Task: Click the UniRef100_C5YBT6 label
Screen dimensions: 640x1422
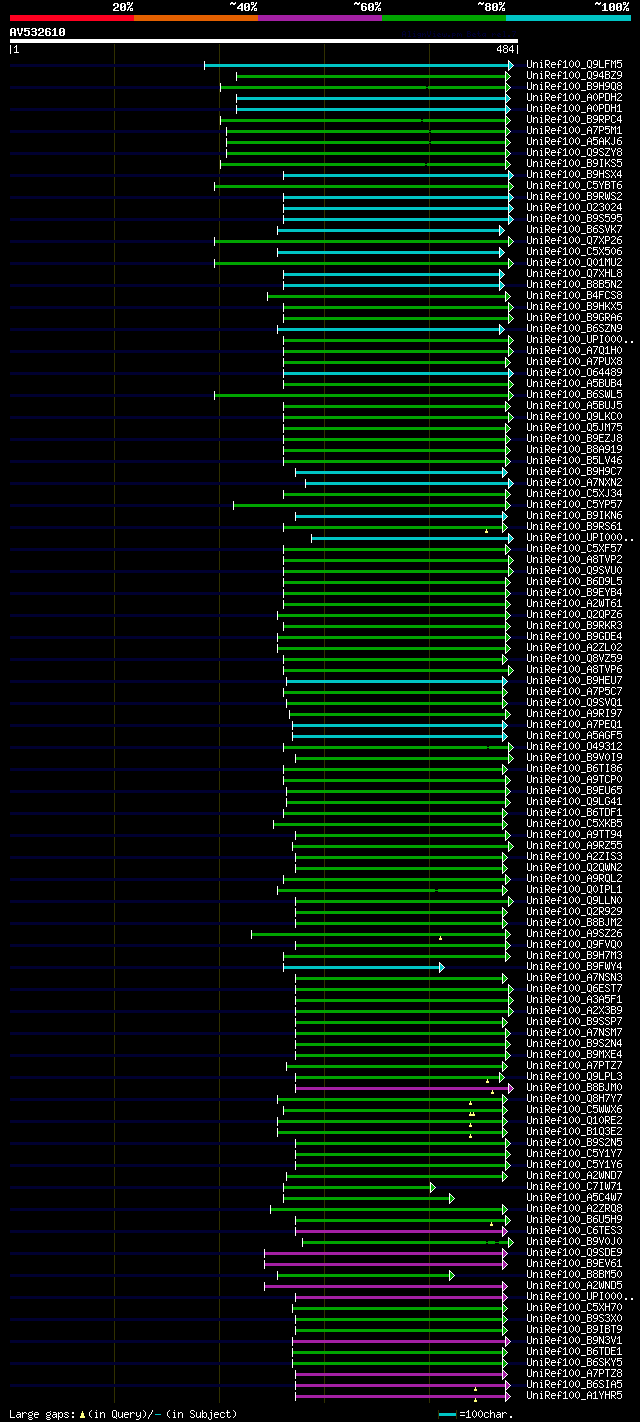Action: (574, 186)
